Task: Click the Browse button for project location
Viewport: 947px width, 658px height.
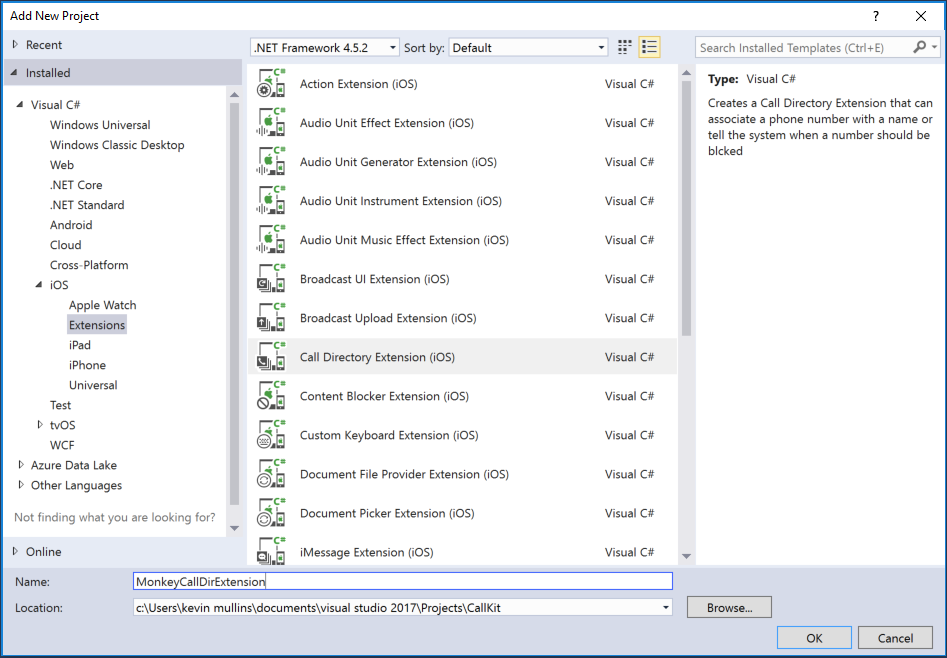Action: [728, 607]
